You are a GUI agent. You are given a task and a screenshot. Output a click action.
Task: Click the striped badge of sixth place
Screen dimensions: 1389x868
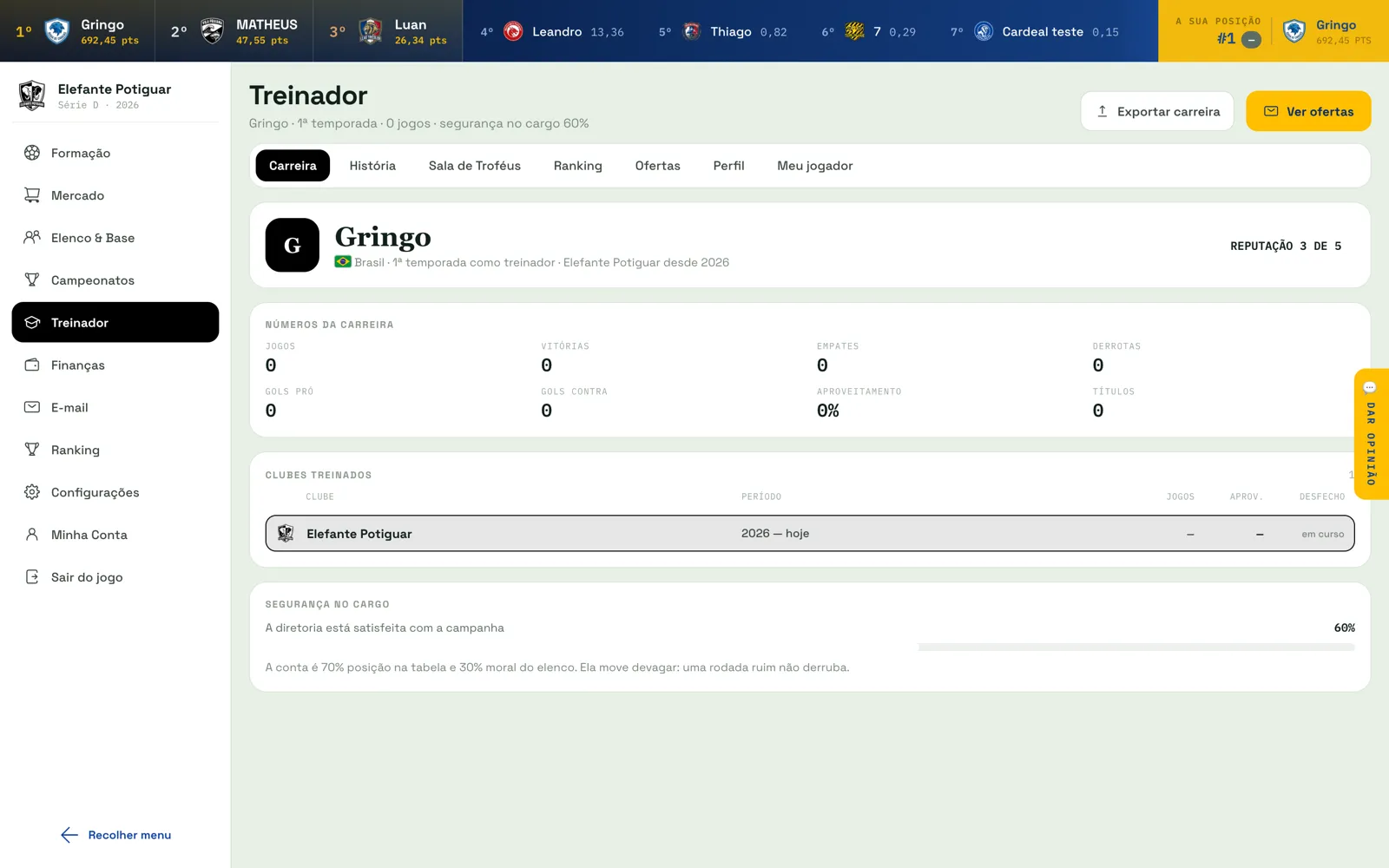coord(854,32)
